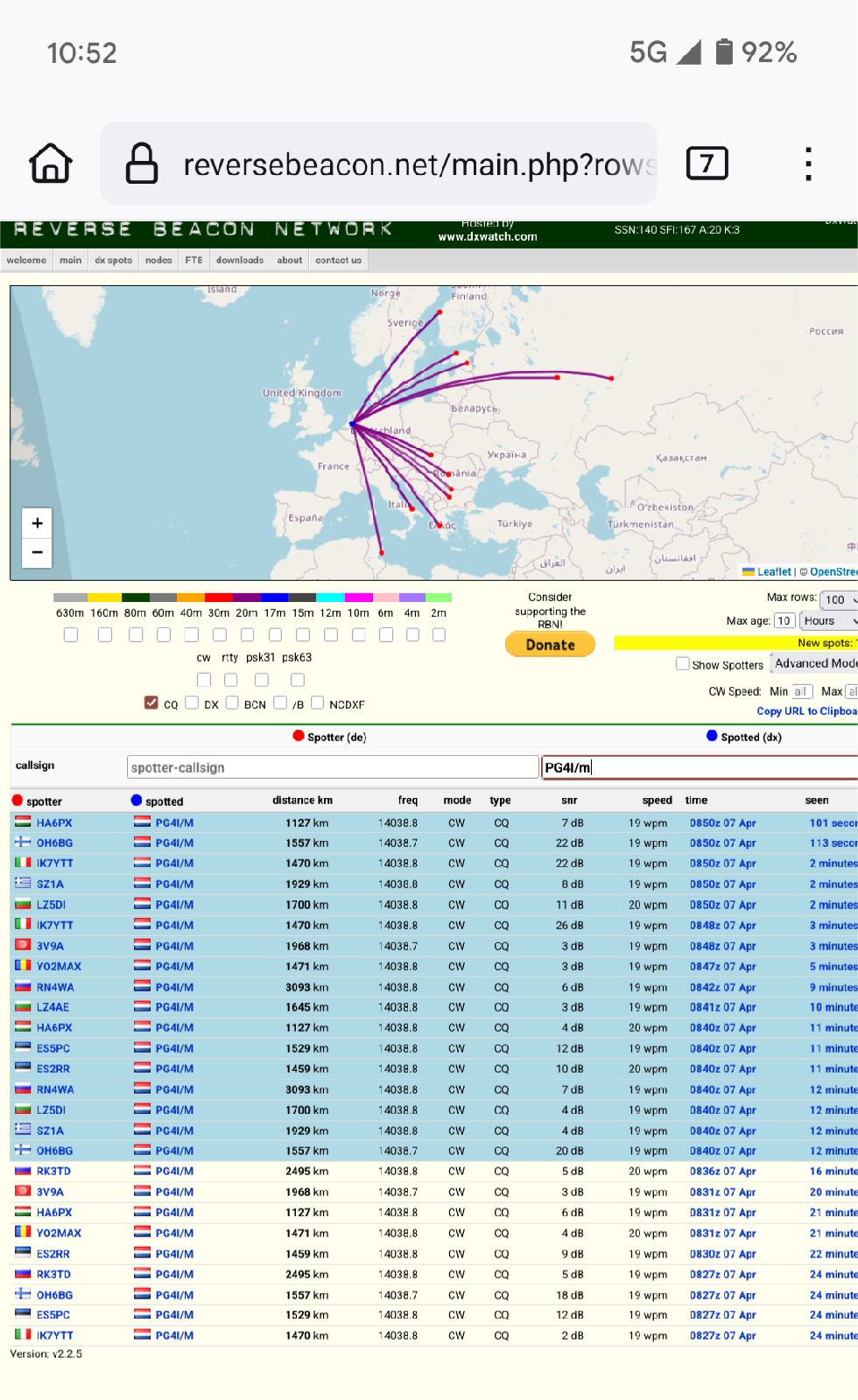Tick the BCN type checkbox
The image size is (858, 1400).
232,703
